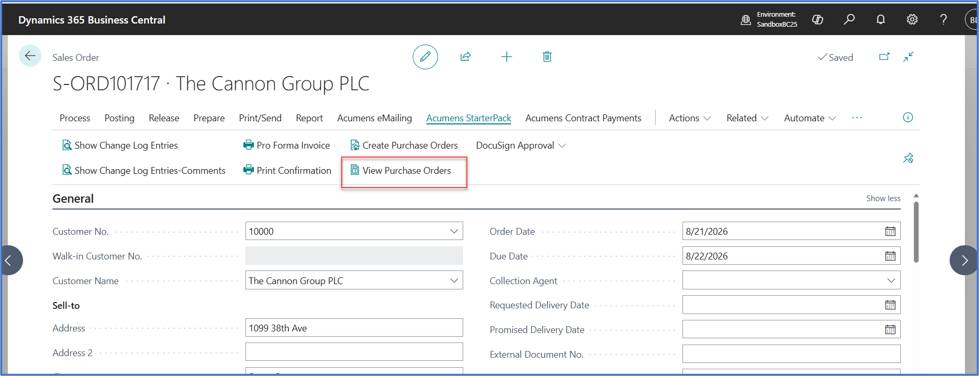Collapse the page with arrows icon
Image resolution: width=979 pixels, height=376 pixels.
point(908,57)
